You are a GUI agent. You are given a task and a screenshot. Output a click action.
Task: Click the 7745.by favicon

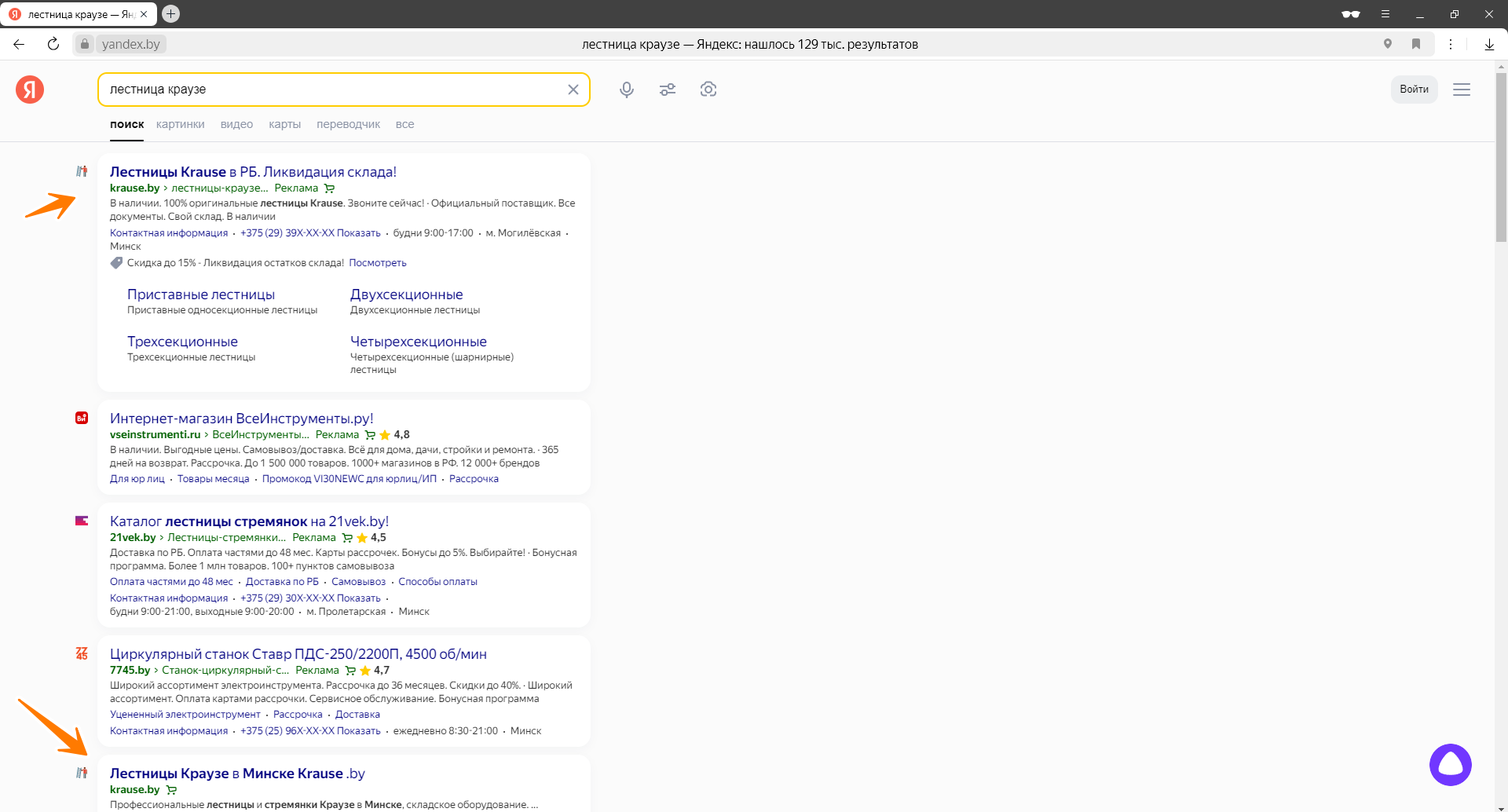[82, 653]
